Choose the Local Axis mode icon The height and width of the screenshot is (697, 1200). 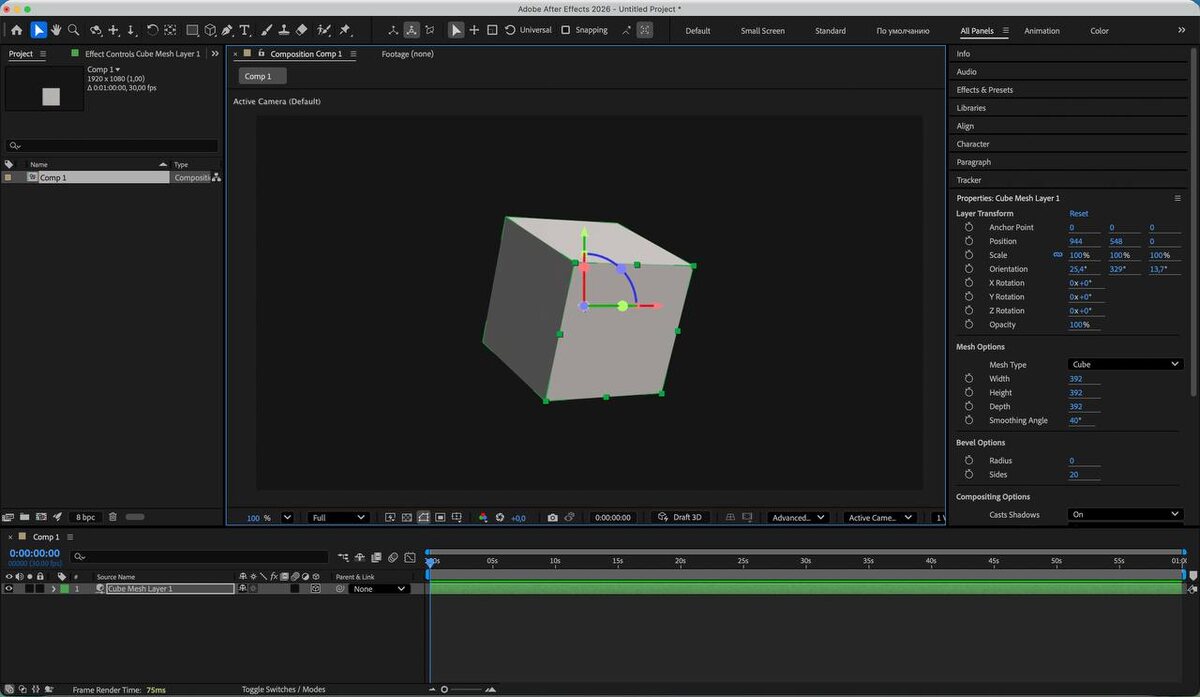tap(393, 30)
